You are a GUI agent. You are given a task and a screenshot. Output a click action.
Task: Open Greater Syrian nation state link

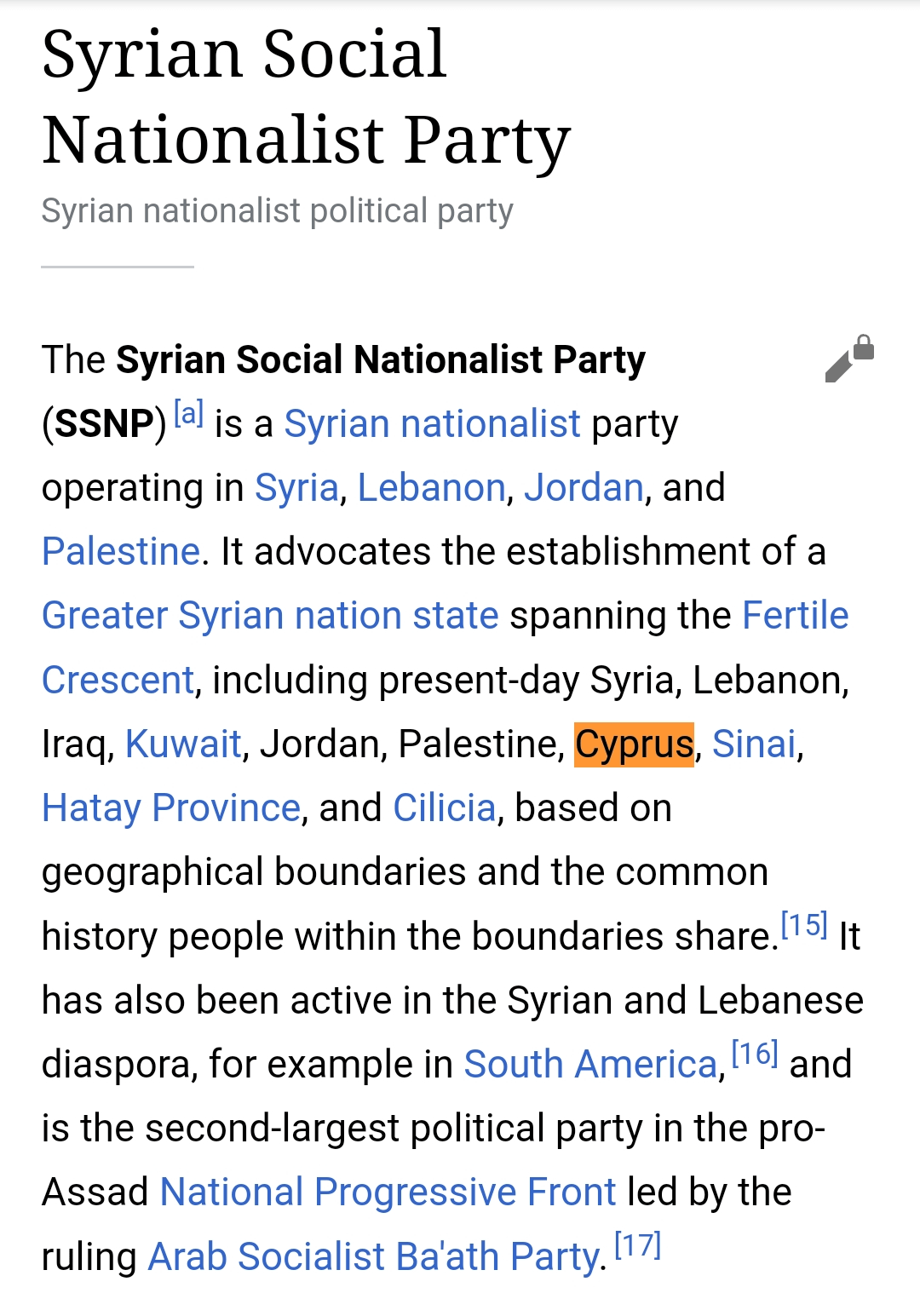(270, 616)
